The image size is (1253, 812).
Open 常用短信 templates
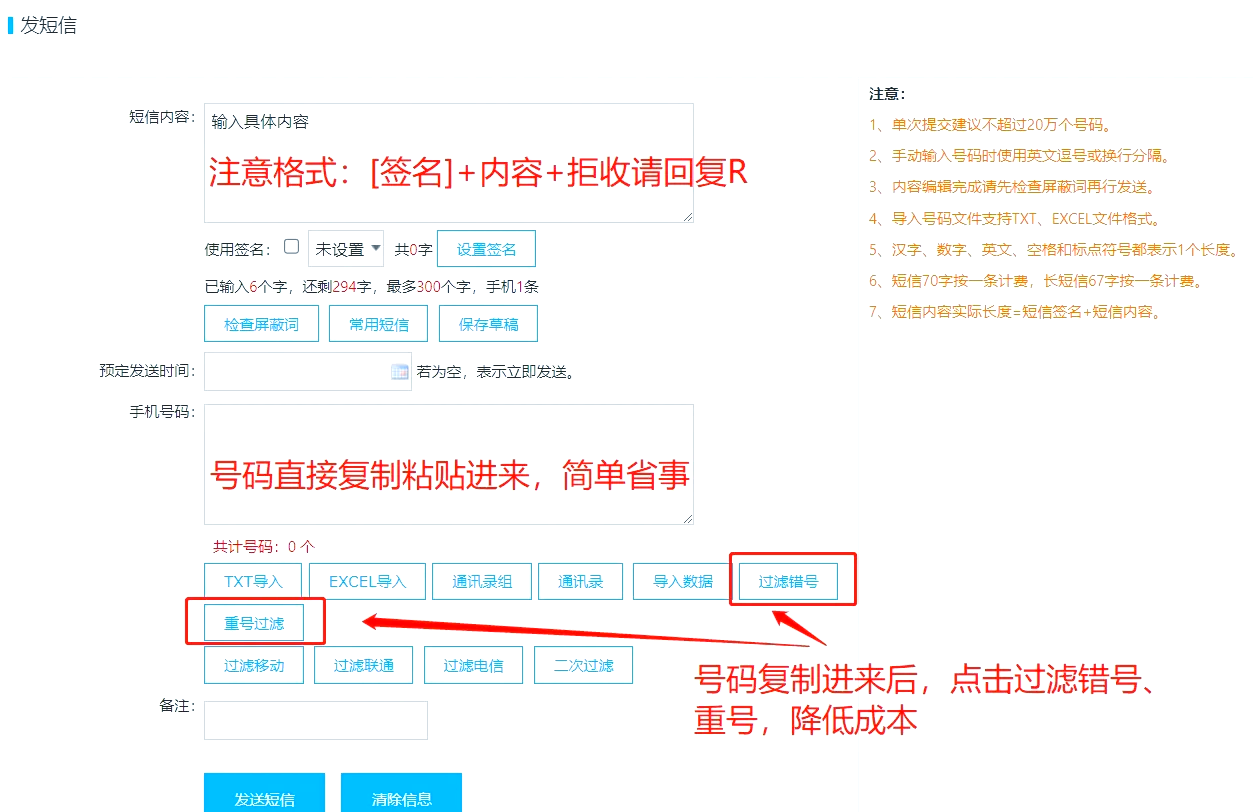point(379,324)
